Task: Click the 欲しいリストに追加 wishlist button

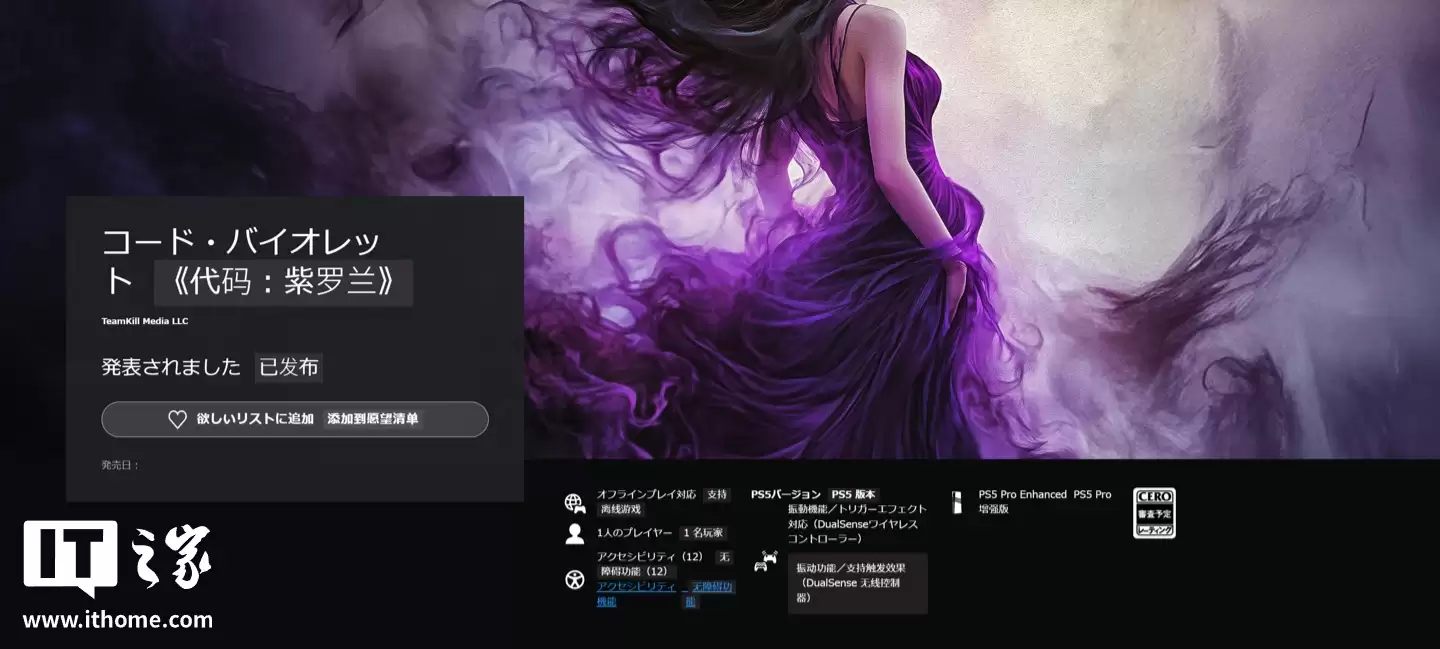Action: click(295, 419)
